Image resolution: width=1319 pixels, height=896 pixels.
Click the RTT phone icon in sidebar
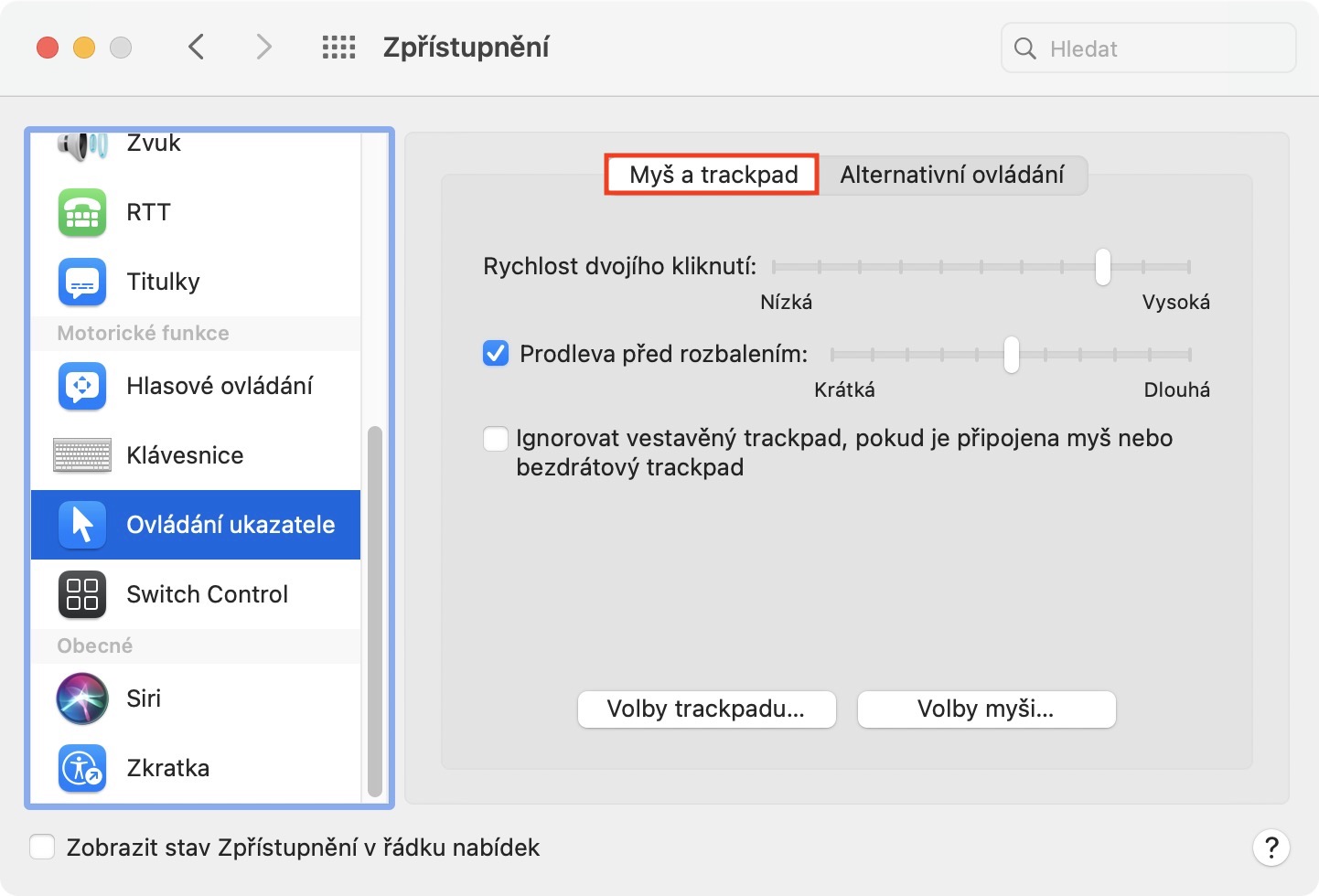coord(82,213)
